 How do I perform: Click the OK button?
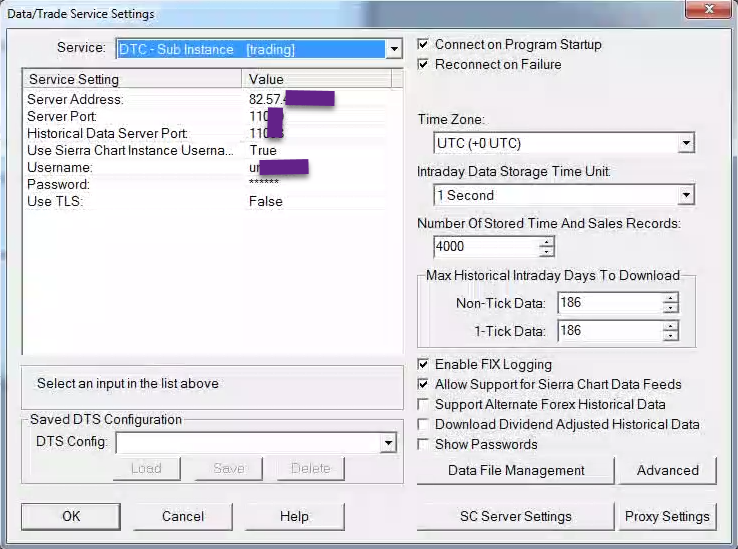[x=71, y=517]
